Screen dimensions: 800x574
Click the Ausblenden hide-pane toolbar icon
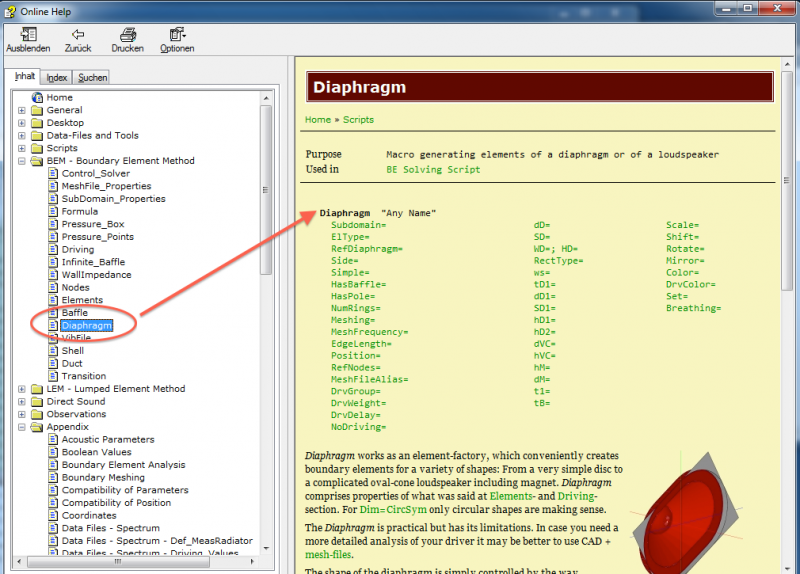(x=28, y=34)
